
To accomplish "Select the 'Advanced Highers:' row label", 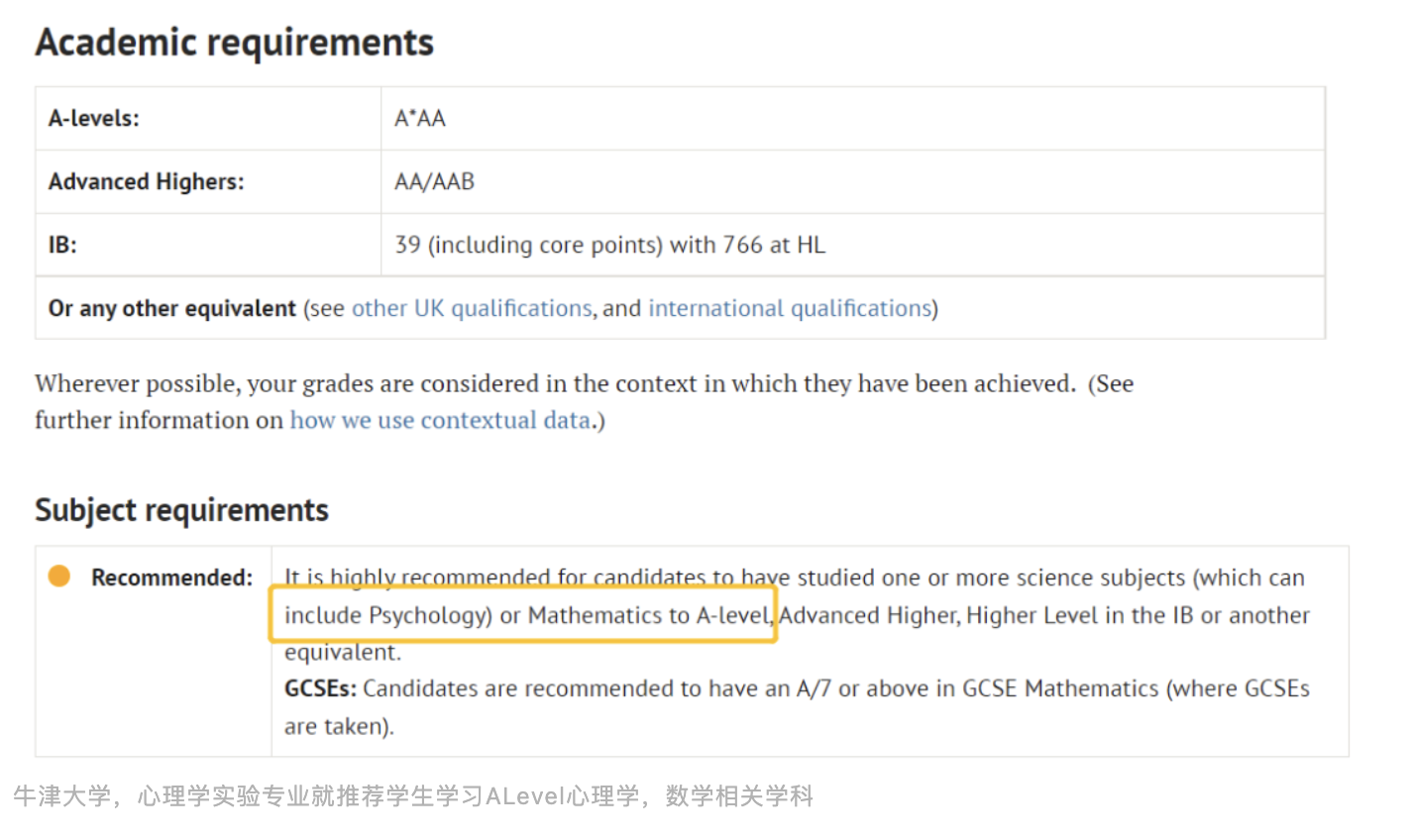I will tap(146, 181).
